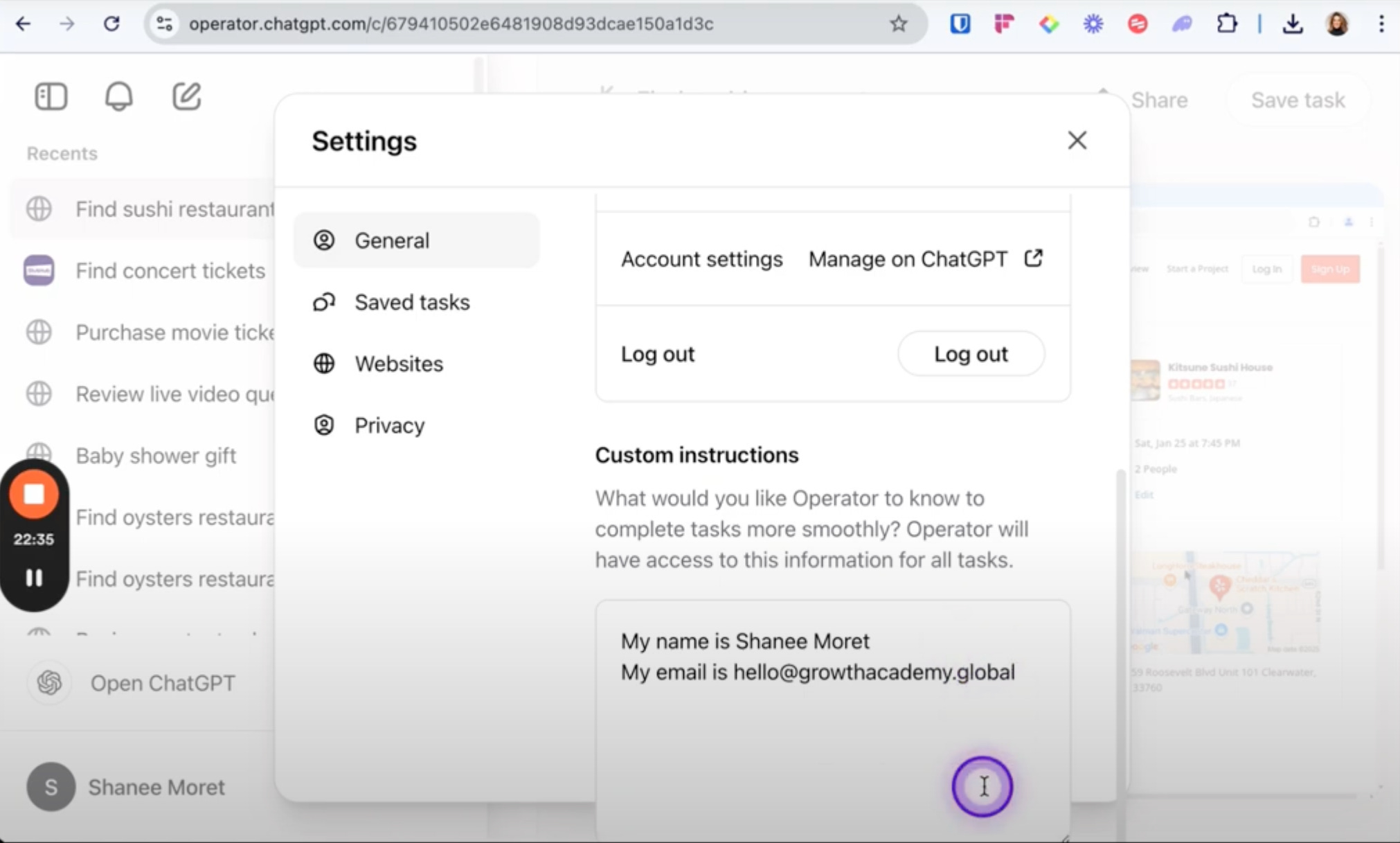
Task: Click the purple swoosh extension icon
Action: coord(1182,24)
